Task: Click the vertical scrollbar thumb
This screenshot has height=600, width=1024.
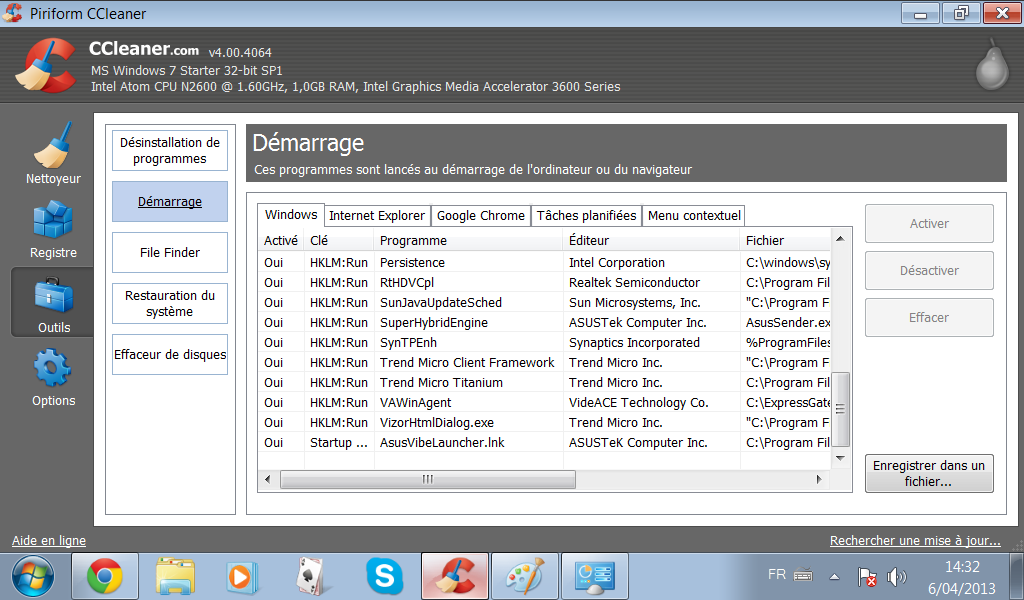Action: pos(840,409)
